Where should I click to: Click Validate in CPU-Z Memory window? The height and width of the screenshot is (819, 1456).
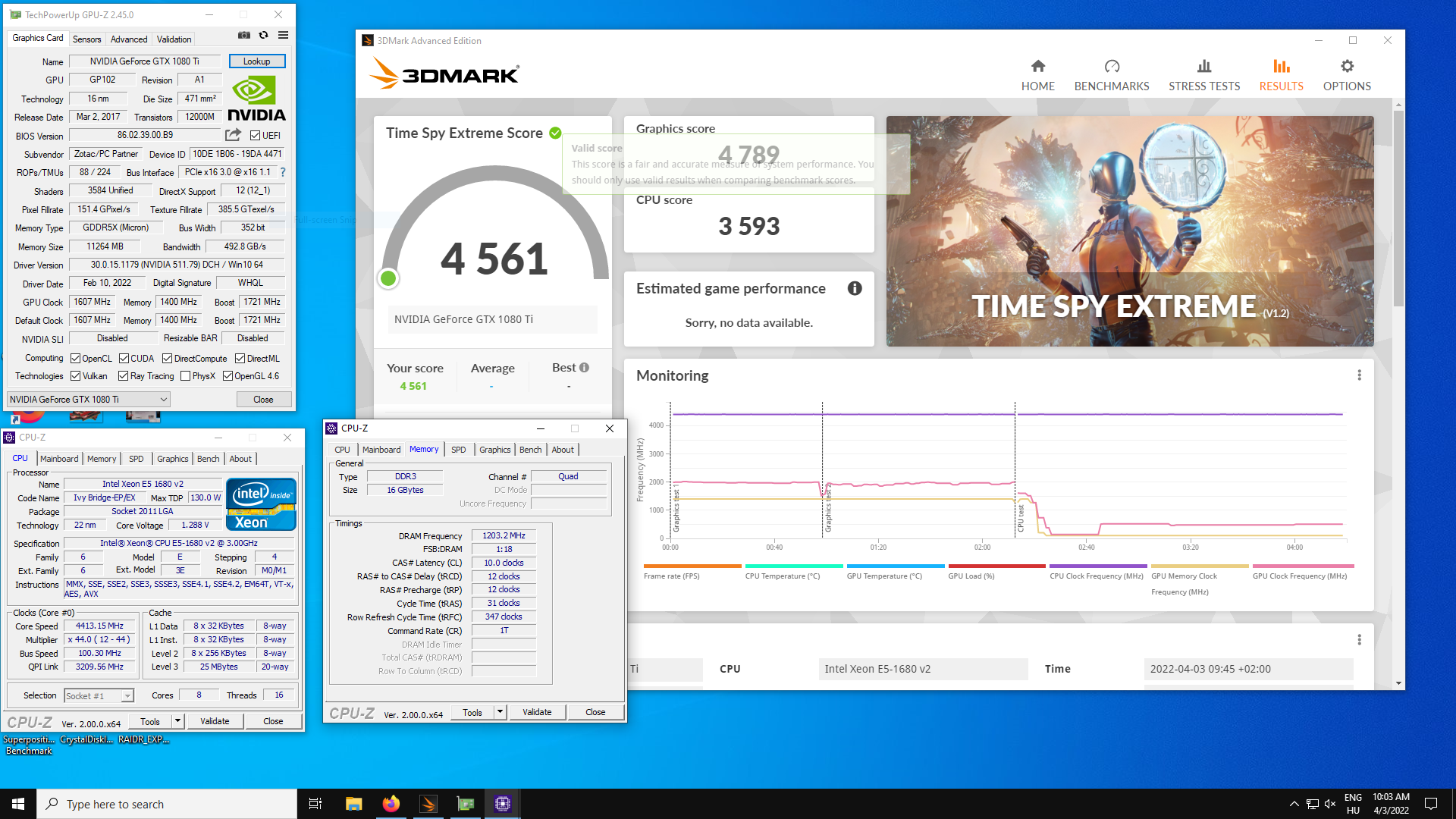point(537,712)
